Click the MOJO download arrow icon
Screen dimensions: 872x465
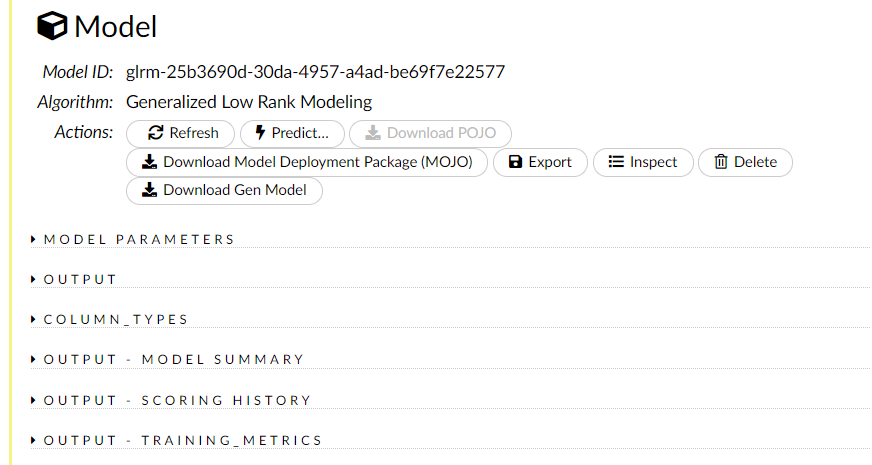[150, 162]
